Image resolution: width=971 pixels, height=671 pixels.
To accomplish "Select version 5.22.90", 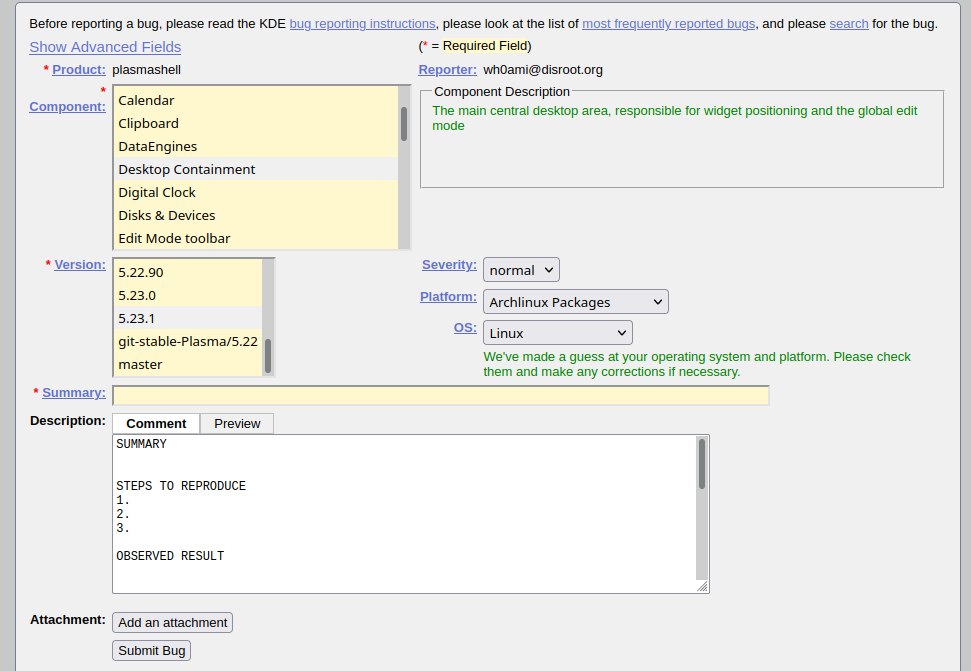I will 188,272.
